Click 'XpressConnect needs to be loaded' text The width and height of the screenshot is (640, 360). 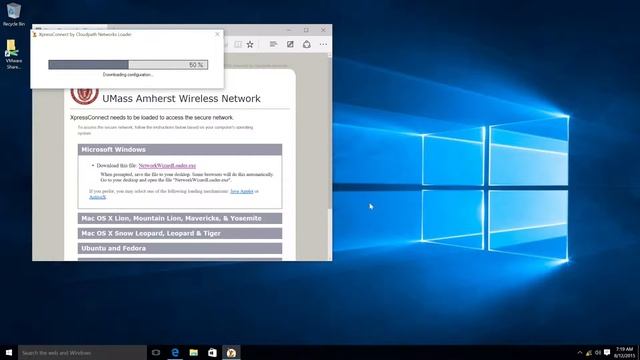pos(152,118)
